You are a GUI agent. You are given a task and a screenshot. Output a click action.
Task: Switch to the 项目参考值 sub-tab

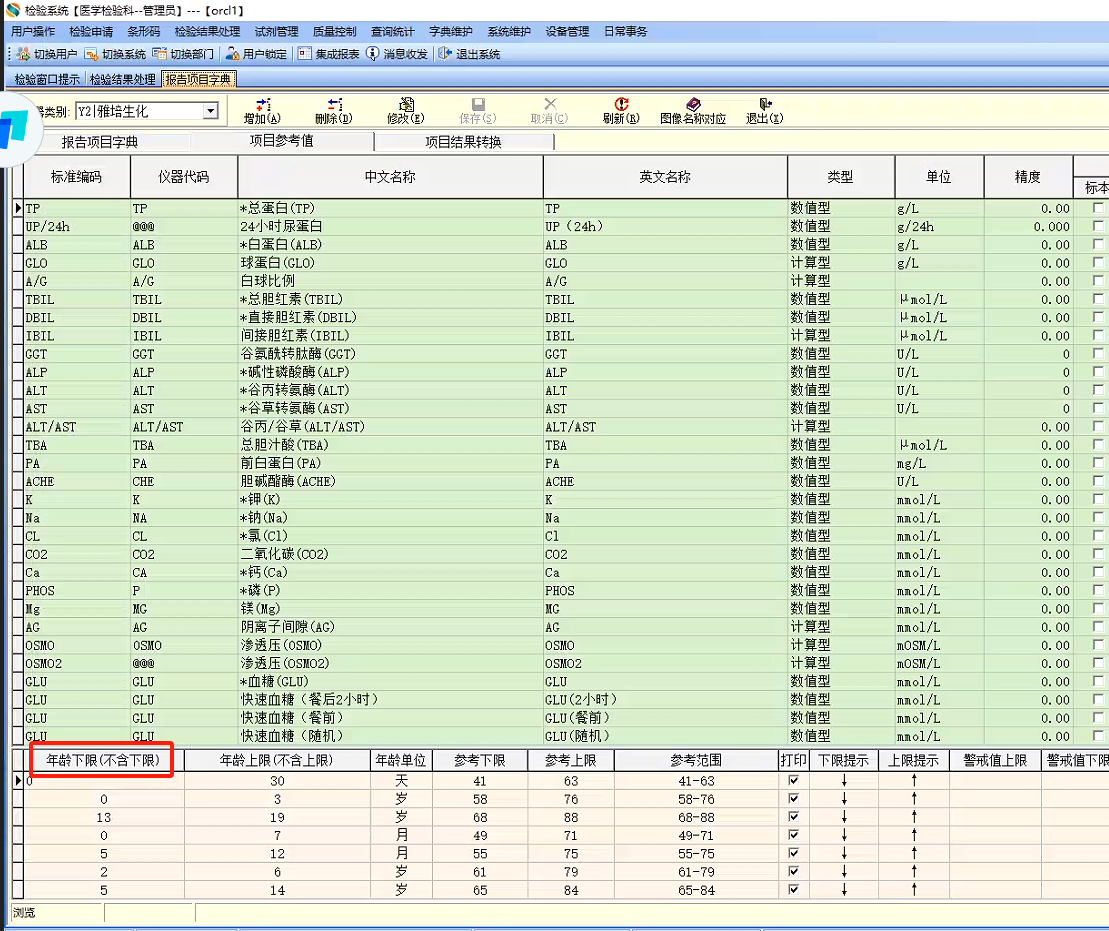(x=281, y=141)
